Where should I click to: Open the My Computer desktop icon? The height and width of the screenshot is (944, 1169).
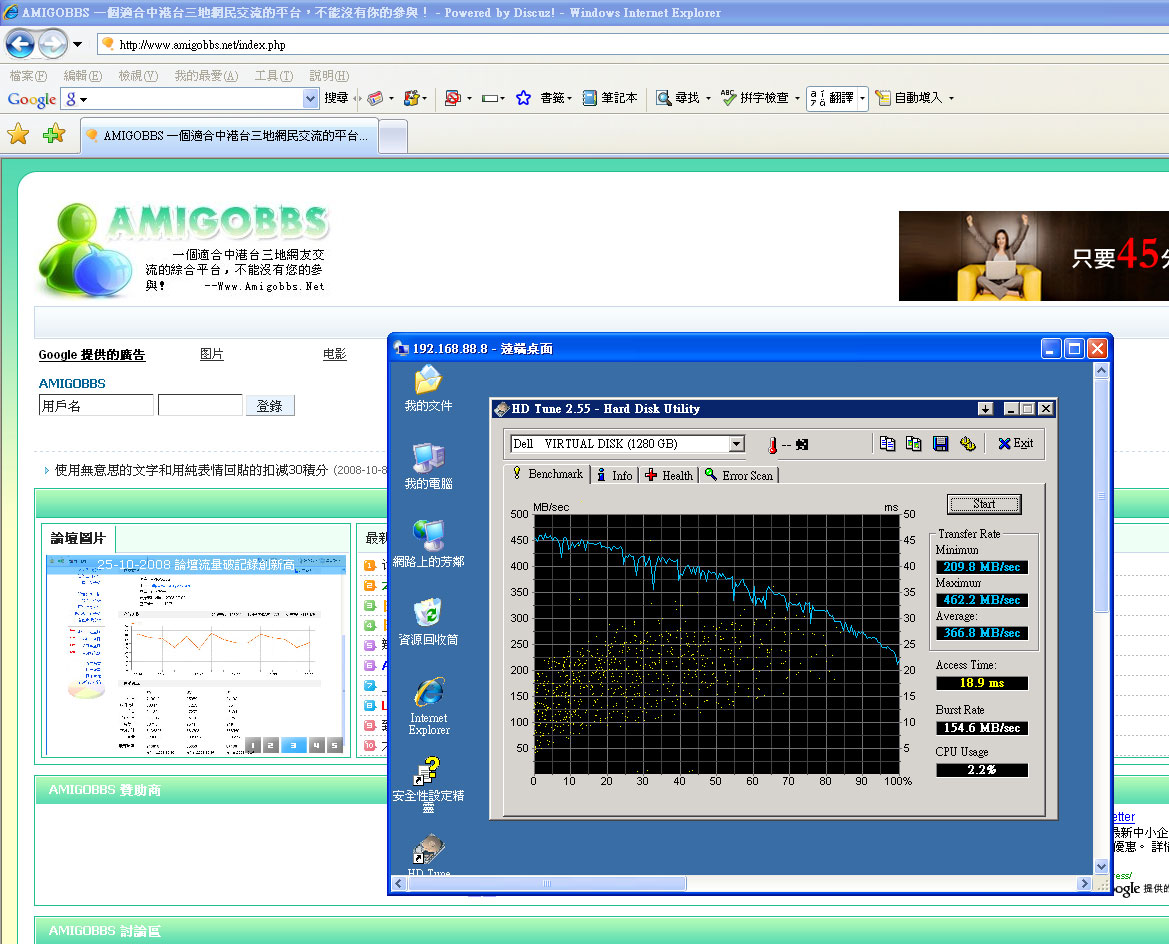428,465
